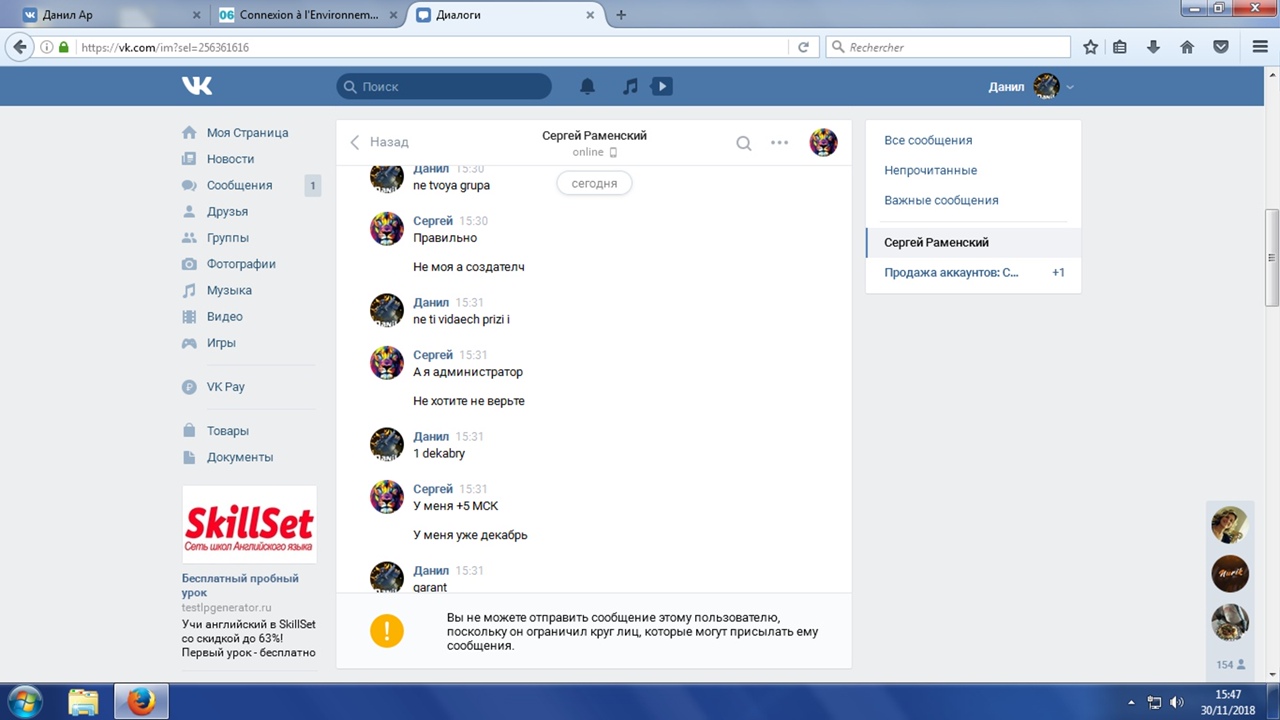Screen dimensions: 1280x720
Task: Select the Важные сообщения filter
Action: click(x=941, y=200)
